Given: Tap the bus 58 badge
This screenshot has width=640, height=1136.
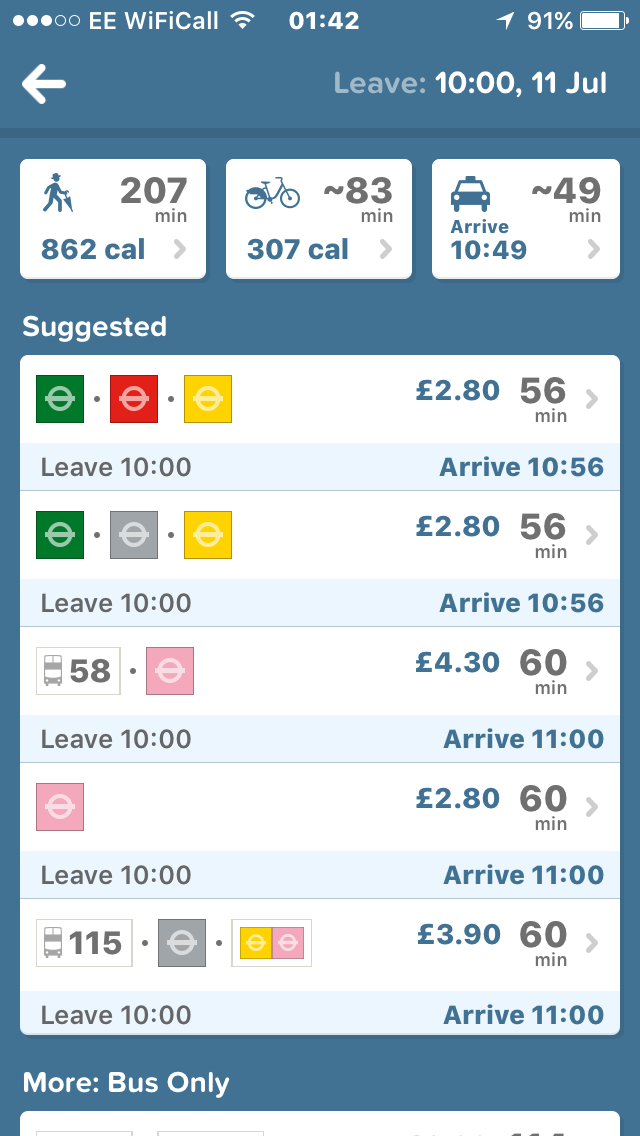Looking at the screenshot, I should [x=77, y=670].
